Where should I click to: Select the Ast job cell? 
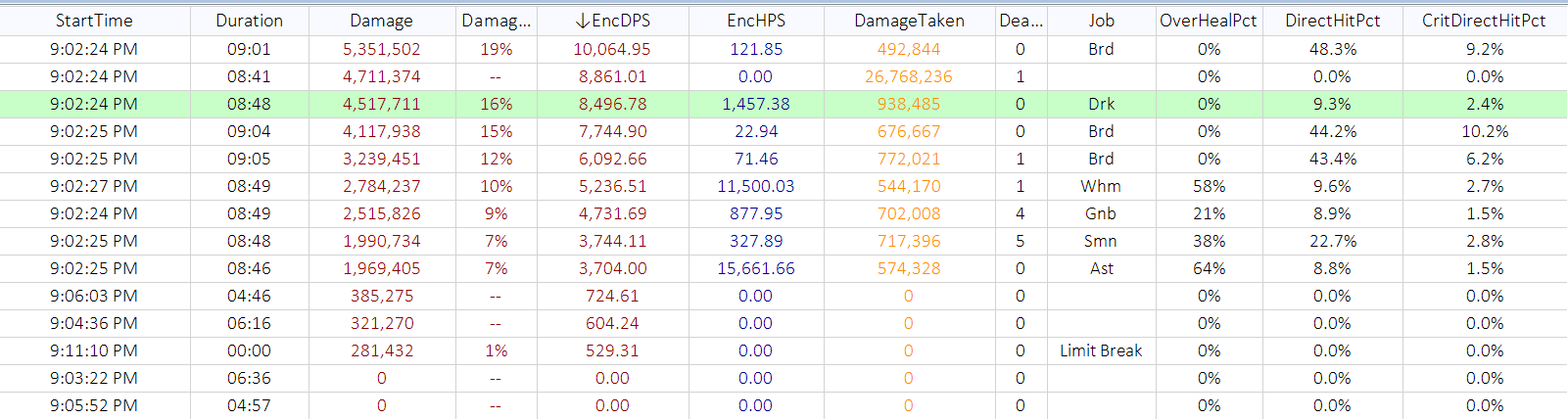[x=1101, y=268]
